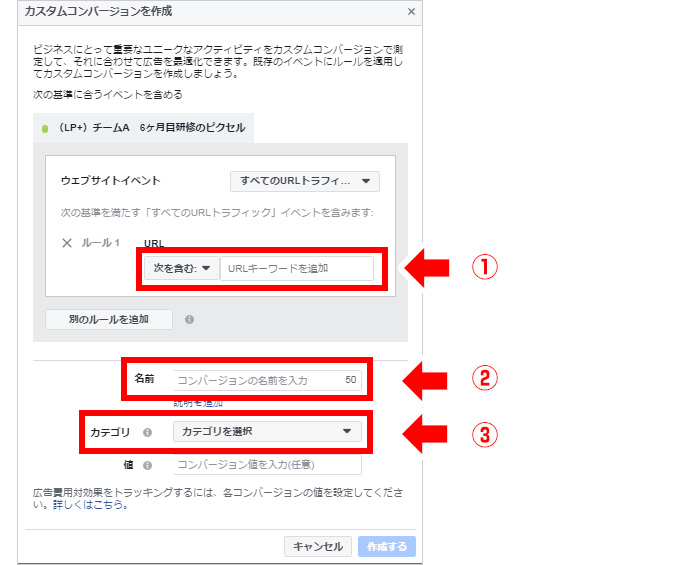This screenshot has height=565, width=700.
Task: Open the 詳しくはこちら link
Action: click(91, 505)
